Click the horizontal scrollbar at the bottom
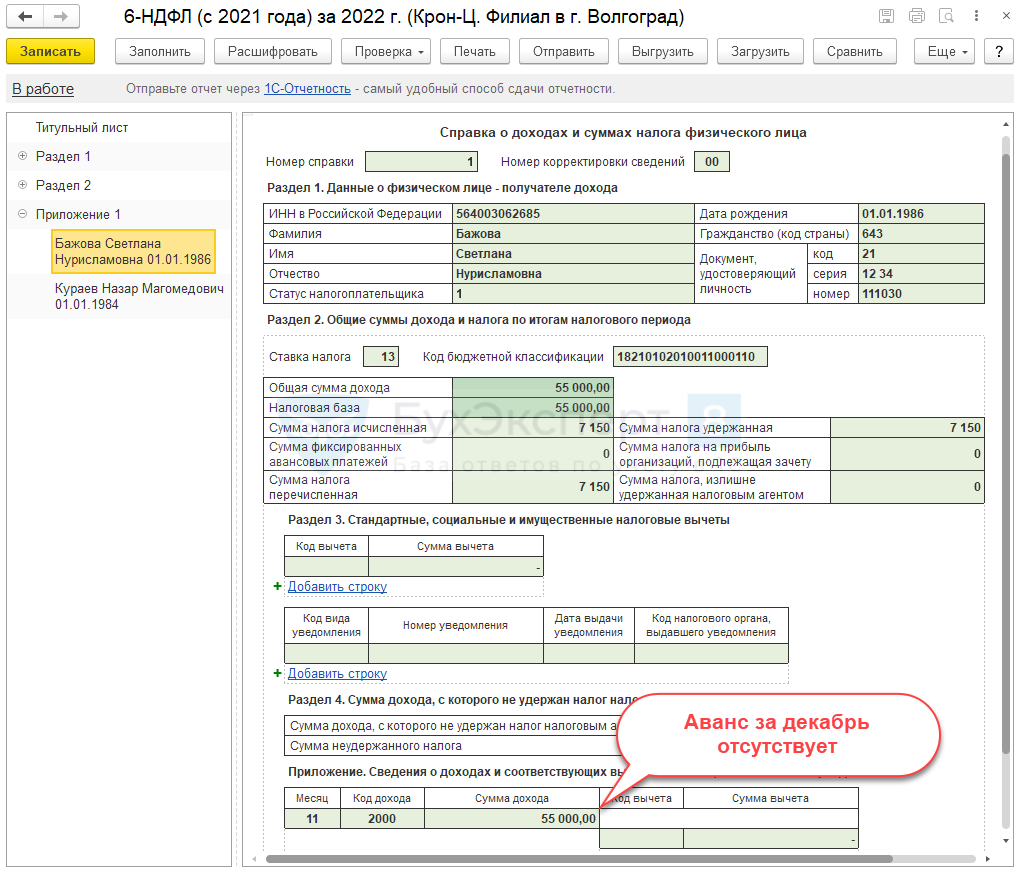 click(578, 859)
